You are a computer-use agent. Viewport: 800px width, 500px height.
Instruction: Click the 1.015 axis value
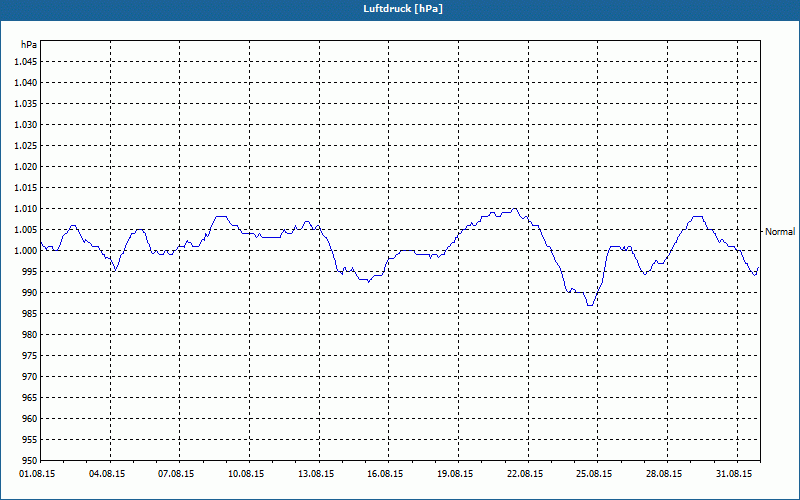click(26, 188)
